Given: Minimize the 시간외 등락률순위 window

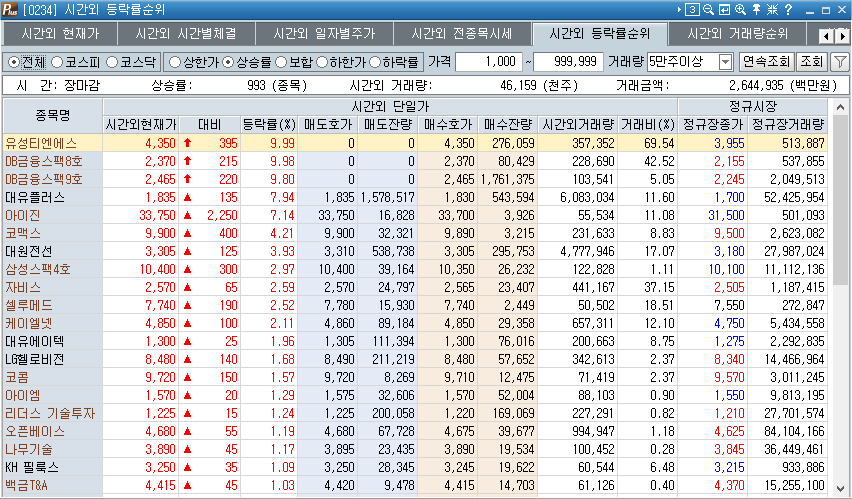Looking at the screenshot, I should [x=810, y=10].
